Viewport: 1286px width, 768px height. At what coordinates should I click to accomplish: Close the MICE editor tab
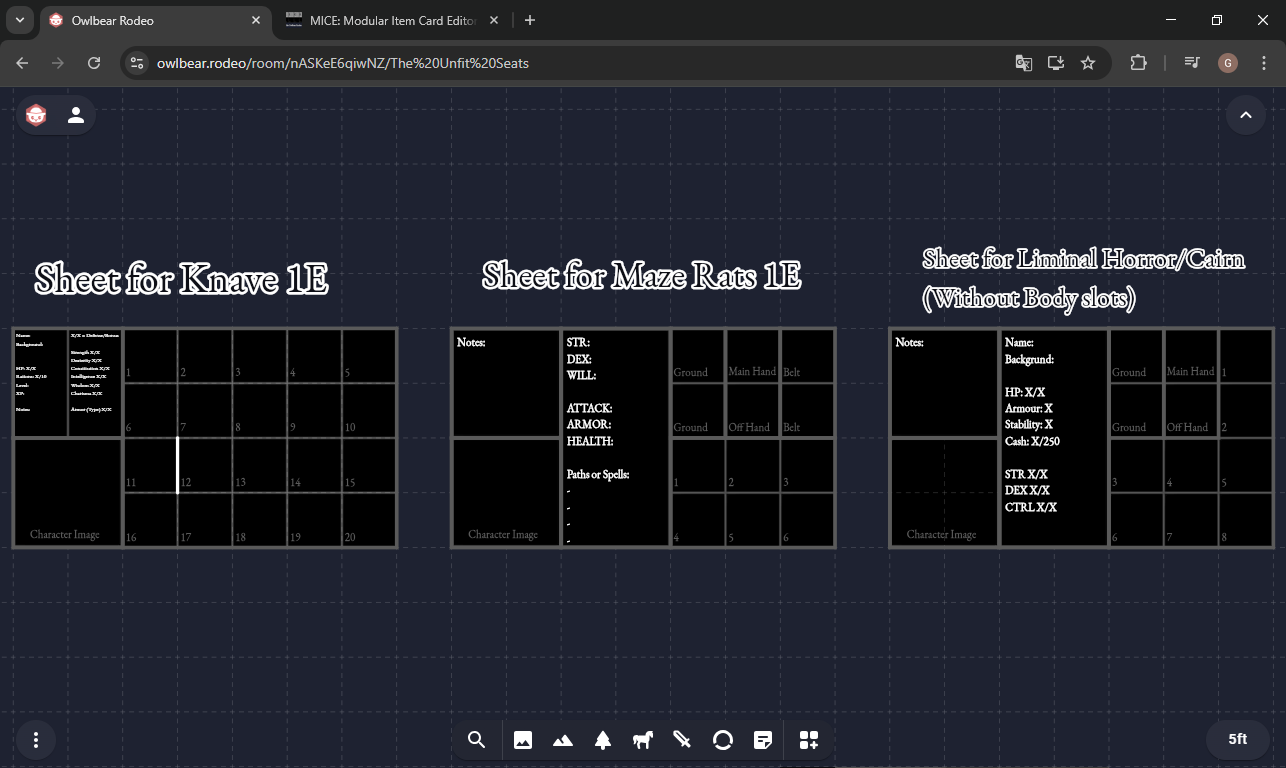[x=494, y=20]
